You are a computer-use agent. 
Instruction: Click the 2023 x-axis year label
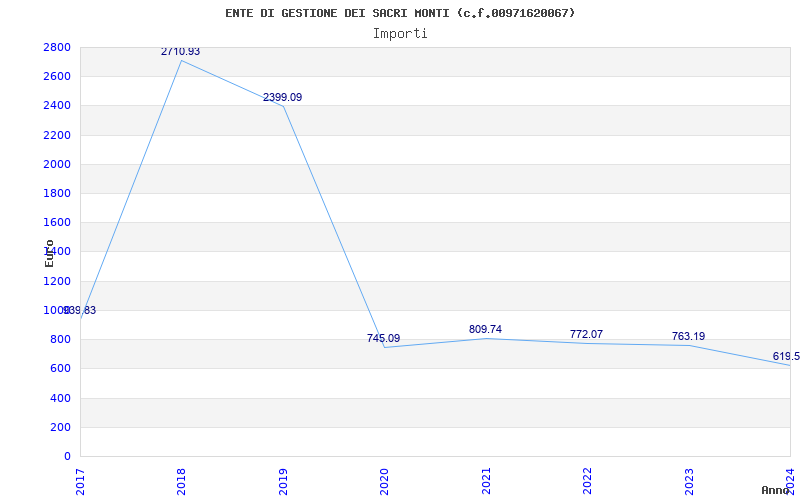tap(689, 481)
